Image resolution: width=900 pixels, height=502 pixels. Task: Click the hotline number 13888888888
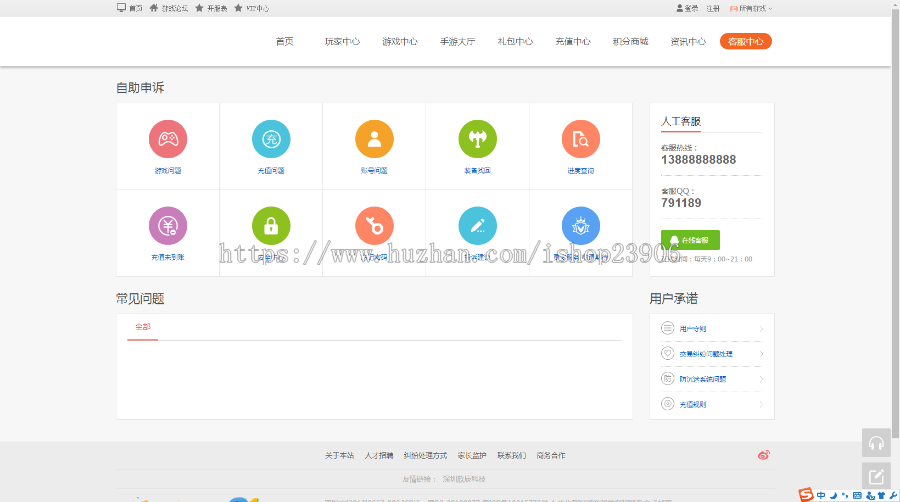coord(698,159)
